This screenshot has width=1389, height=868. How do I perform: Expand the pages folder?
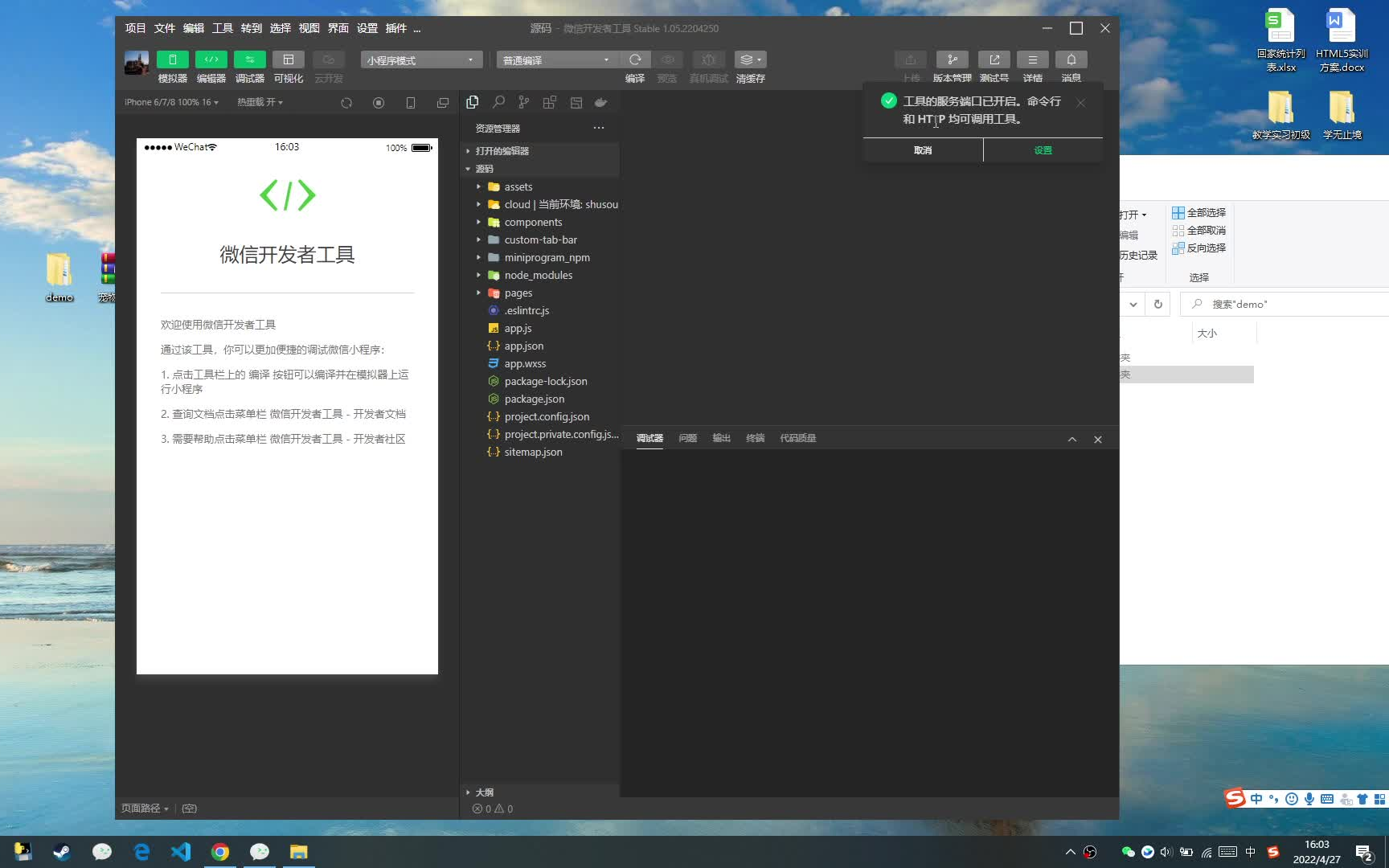540,293
